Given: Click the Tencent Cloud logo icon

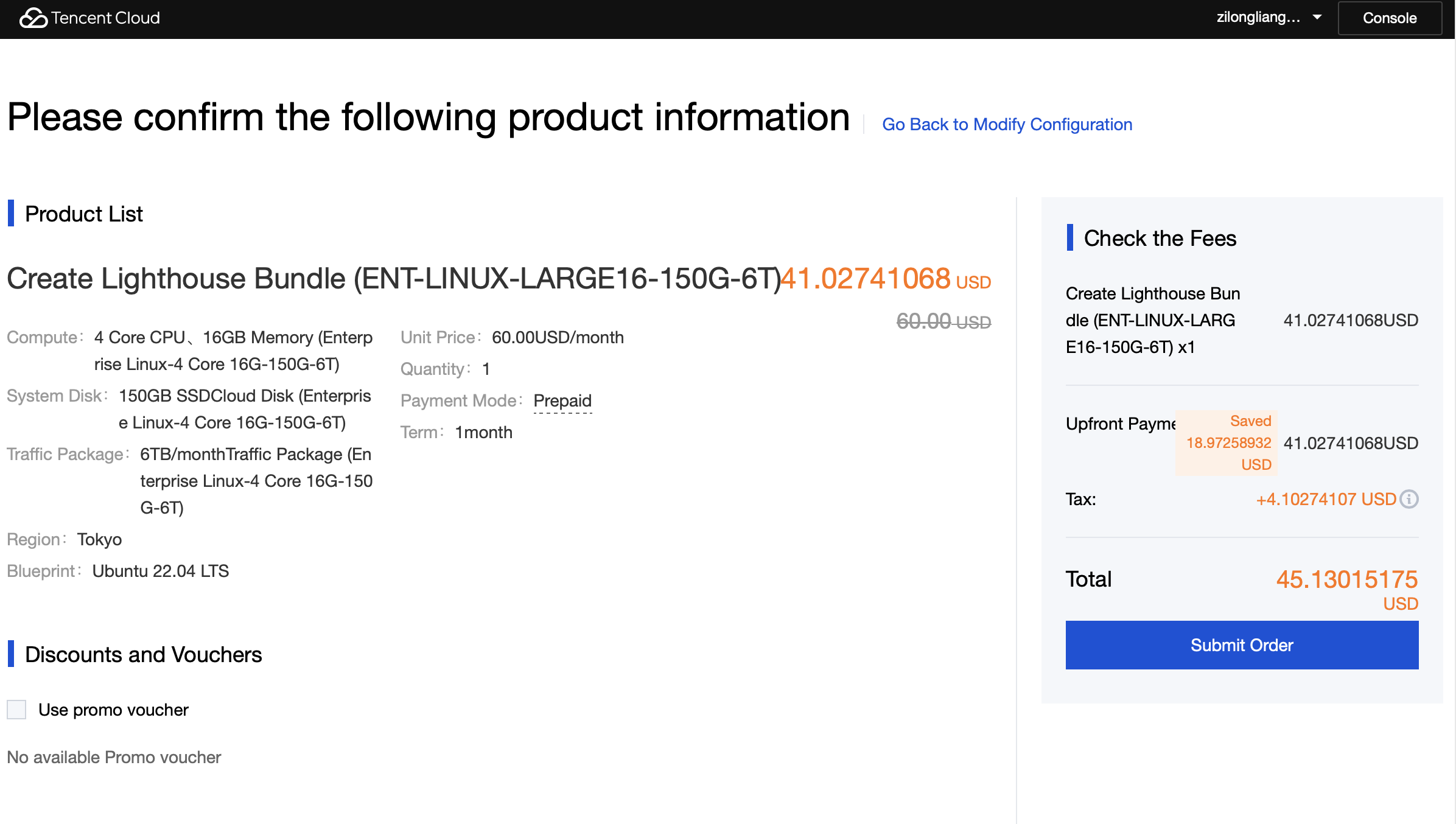Looking at the screenshot, I should 33,18.
